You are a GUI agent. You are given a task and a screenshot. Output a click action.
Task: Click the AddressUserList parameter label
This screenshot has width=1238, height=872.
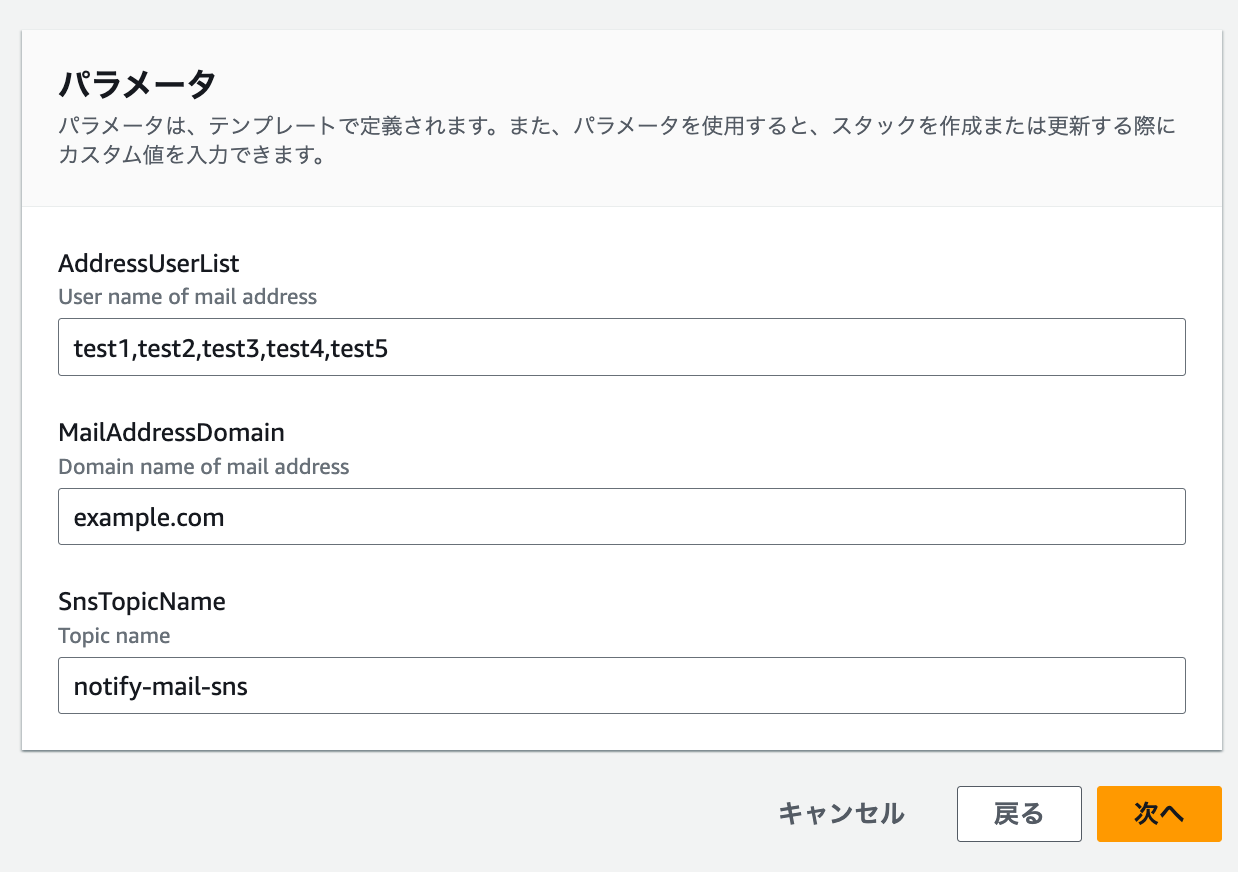[x=148, y=263]
